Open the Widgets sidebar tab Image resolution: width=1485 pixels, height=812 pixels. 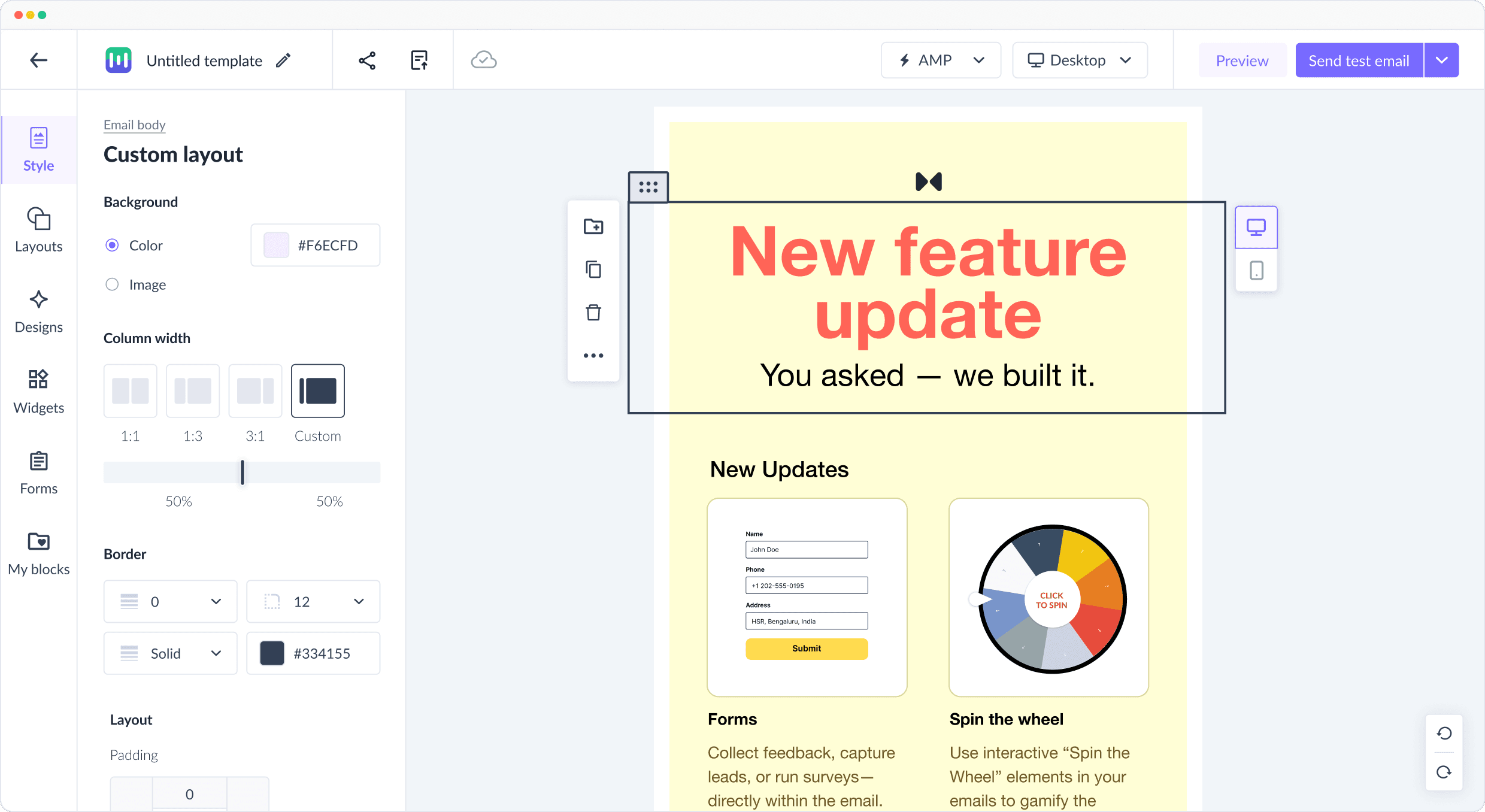click(x=39, y=392)
